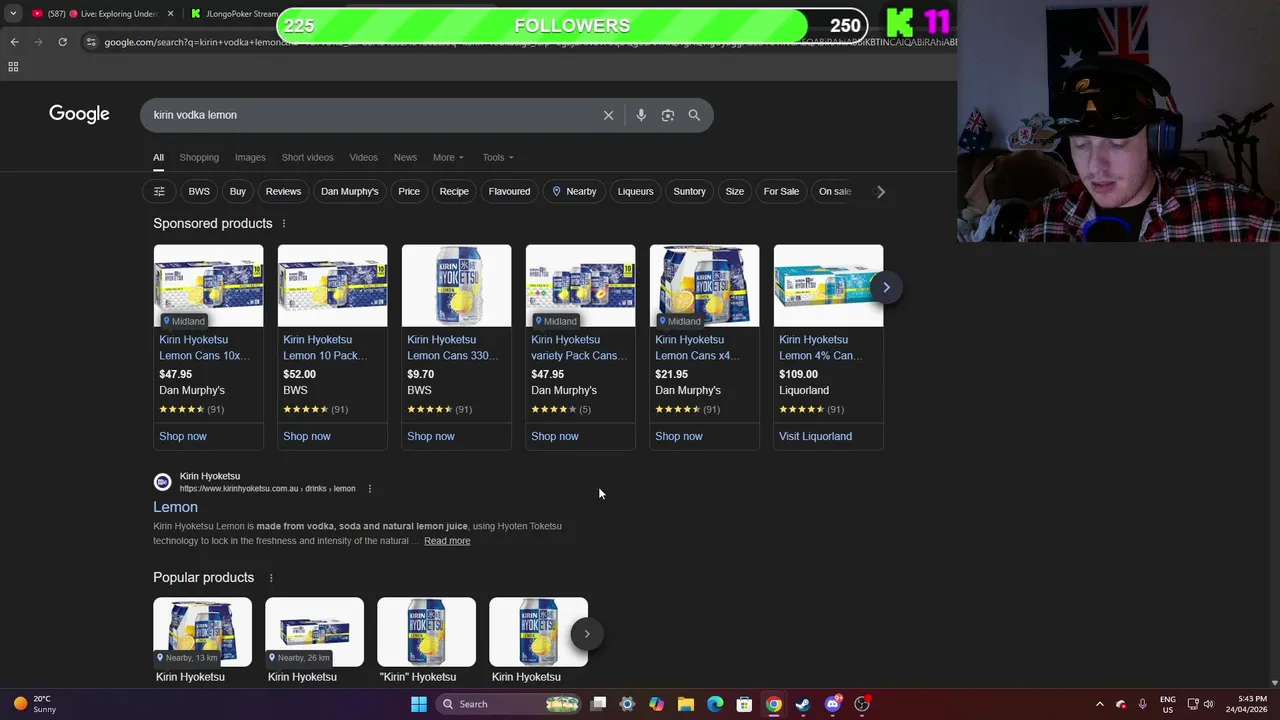Viewport: 1280px width, 720px height.
Task: Apply the Reviews filter chip
Action: click(x=283, y=191)
